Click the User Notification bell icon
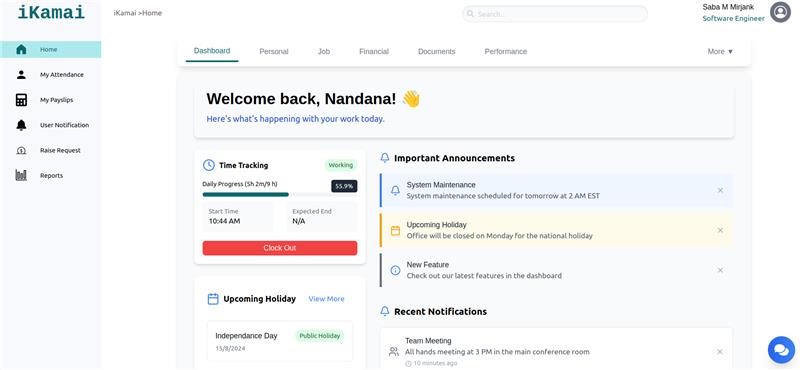Image resolution: width=800 pixels, height=370 pixels. [21, 125]
